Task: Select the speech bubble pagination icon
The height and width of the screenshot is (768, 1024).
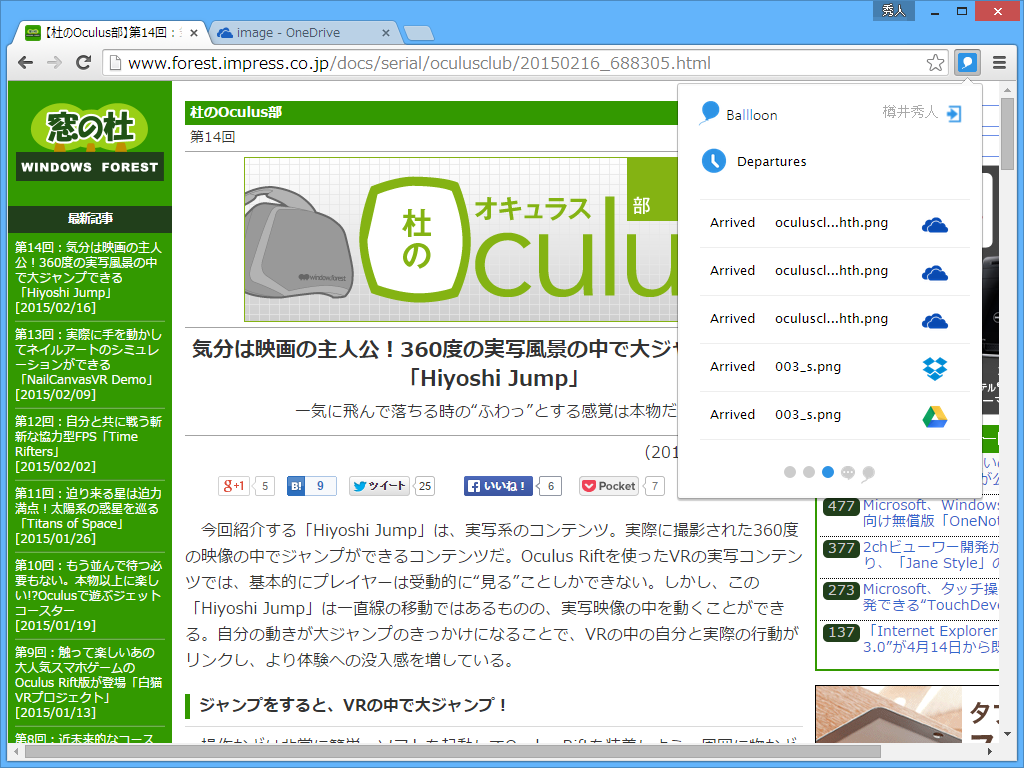Action: [848, 473]
